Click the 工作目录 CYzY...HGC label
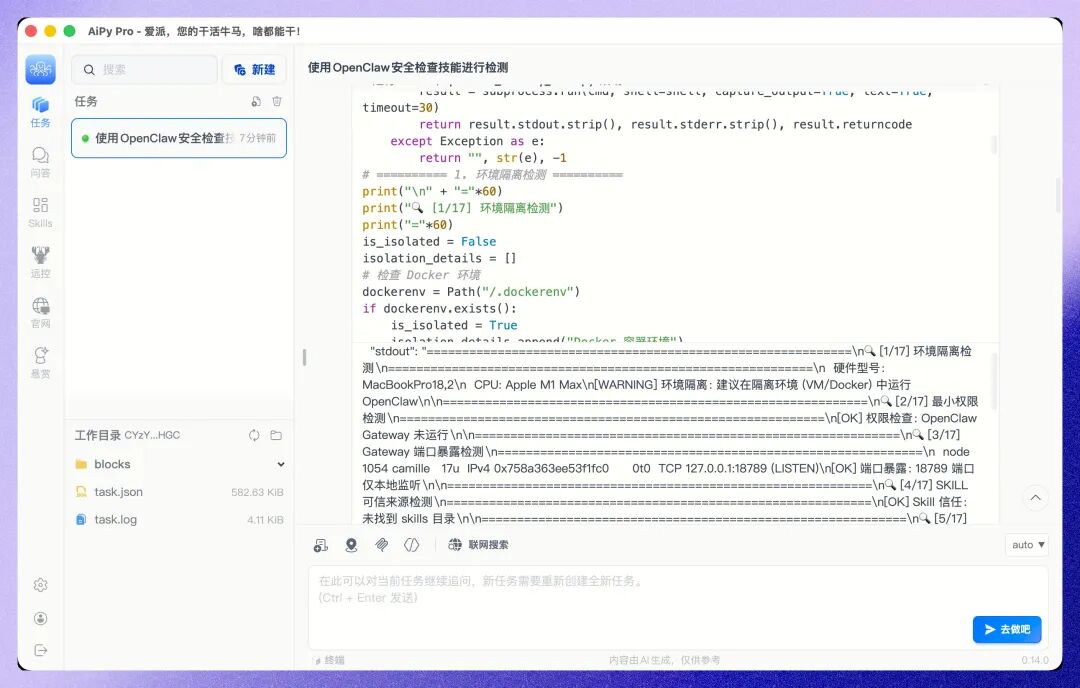The height and width of the screenshot is (688, 1080). tap(127, 435)
